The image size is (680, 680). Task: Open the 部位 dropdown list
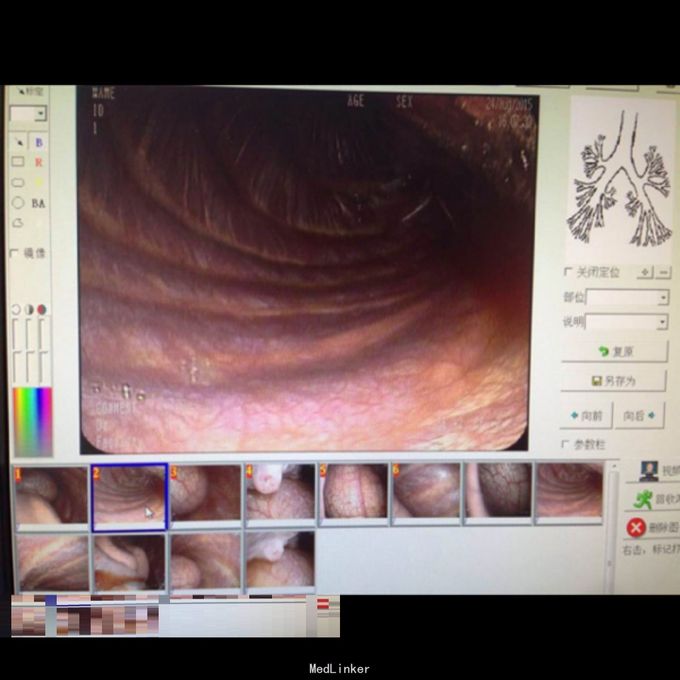(x=662, y=298)
